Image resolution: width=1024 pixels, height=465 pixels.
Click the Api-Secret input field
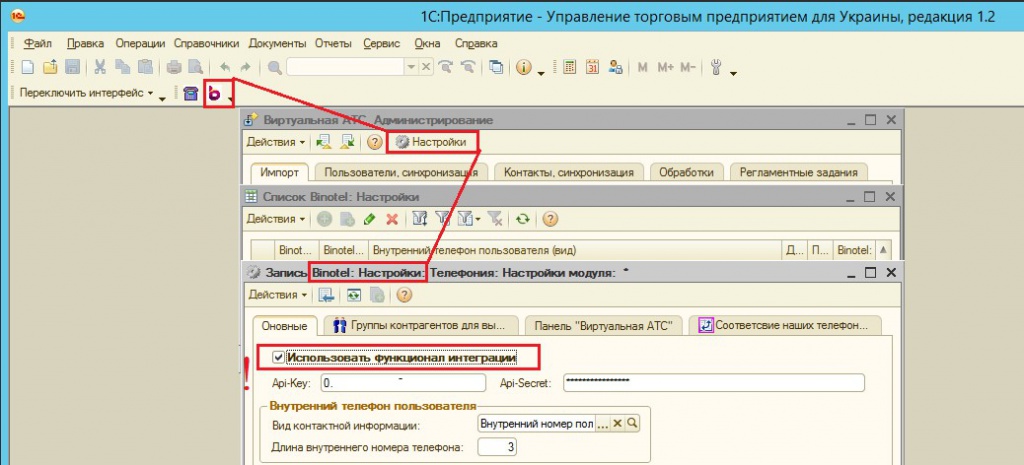click(714, 383)
